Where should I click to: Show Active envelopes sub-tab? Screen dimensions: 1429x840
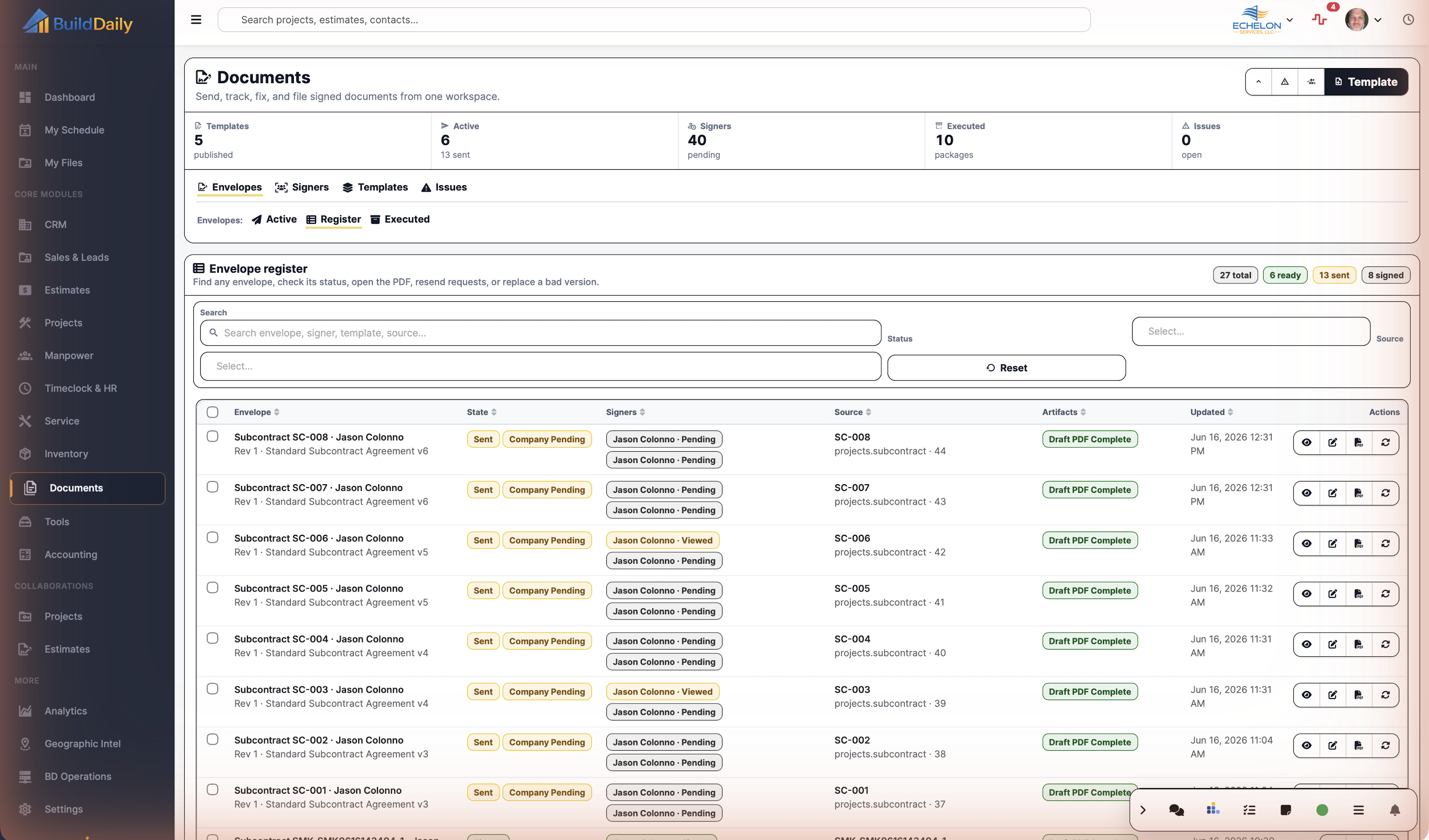click(275, 219)
